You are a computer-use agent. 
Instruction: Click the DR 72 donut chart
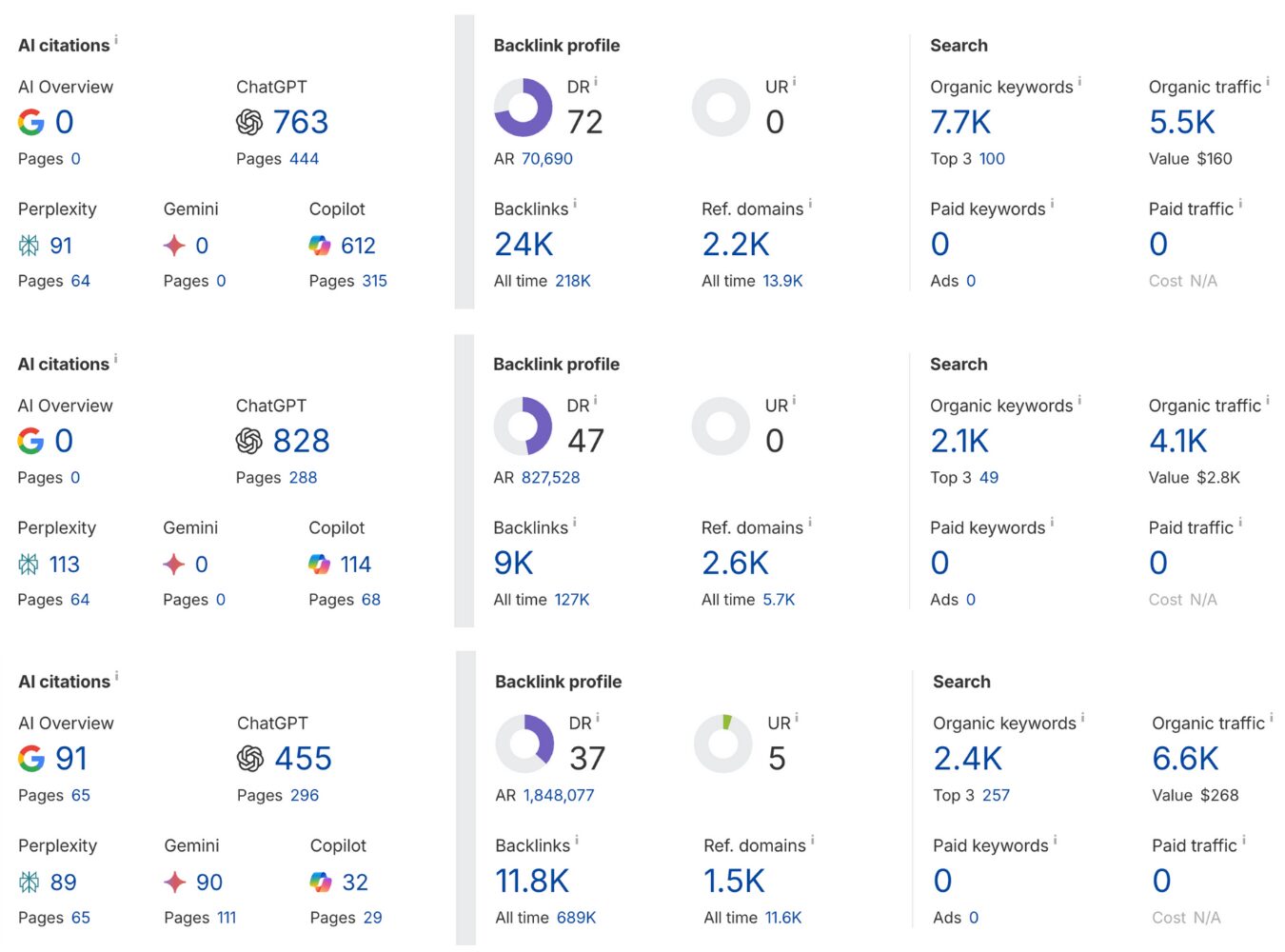pyautogui.click(x=524, y=108)
